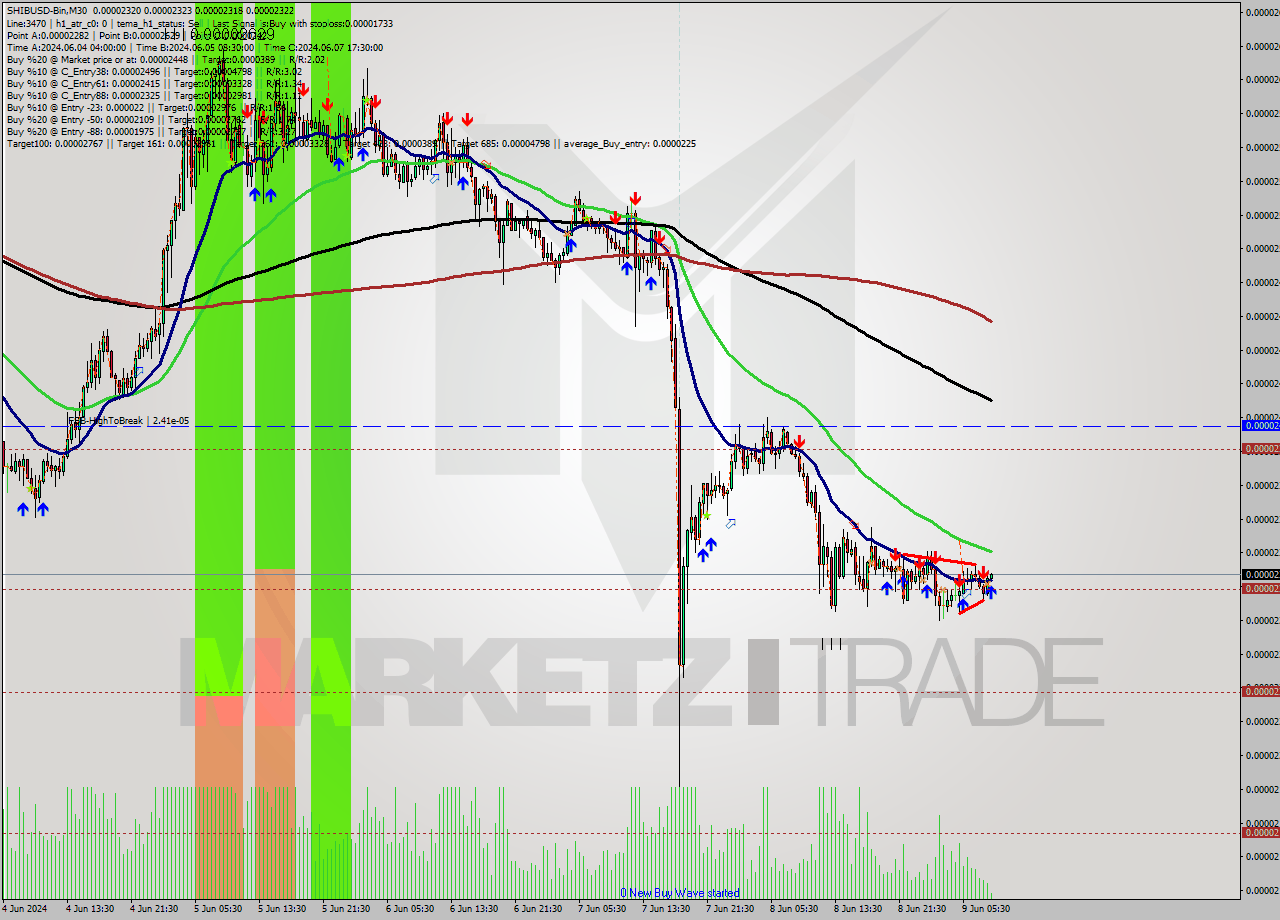The height and width of the screenshot is (920, 1280).
Task: Click the blue-highlighted price label on the price axis
Action: [1260, 425]
